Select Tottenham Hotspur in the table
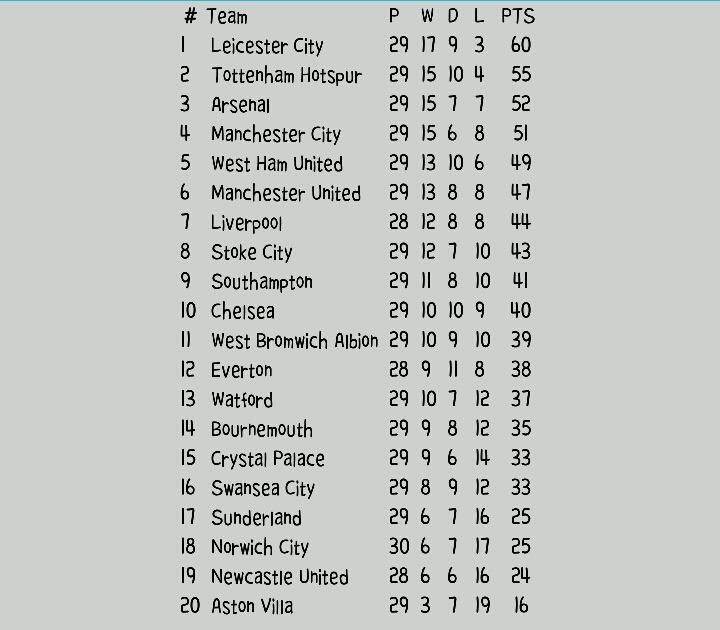Screen dimensions: 720x630 286,76
